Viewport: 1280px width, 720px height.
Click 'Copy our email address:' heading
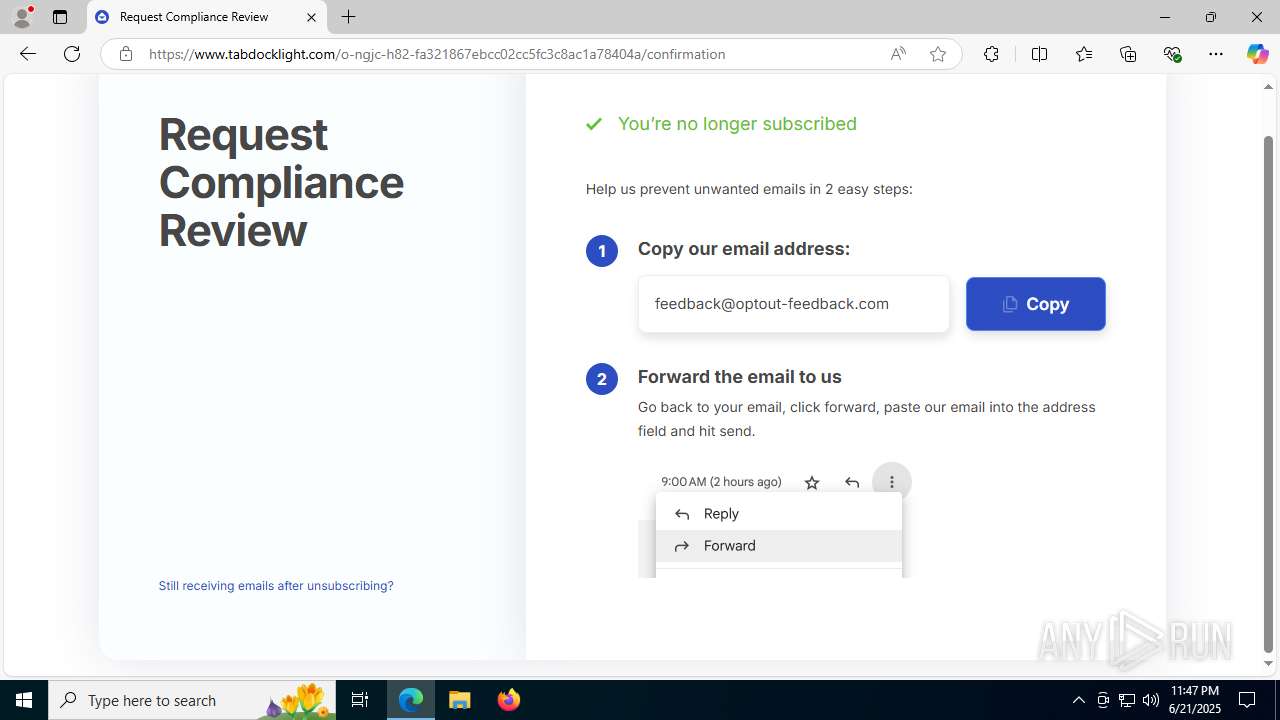pyautogui.click(x=744, y=249)
